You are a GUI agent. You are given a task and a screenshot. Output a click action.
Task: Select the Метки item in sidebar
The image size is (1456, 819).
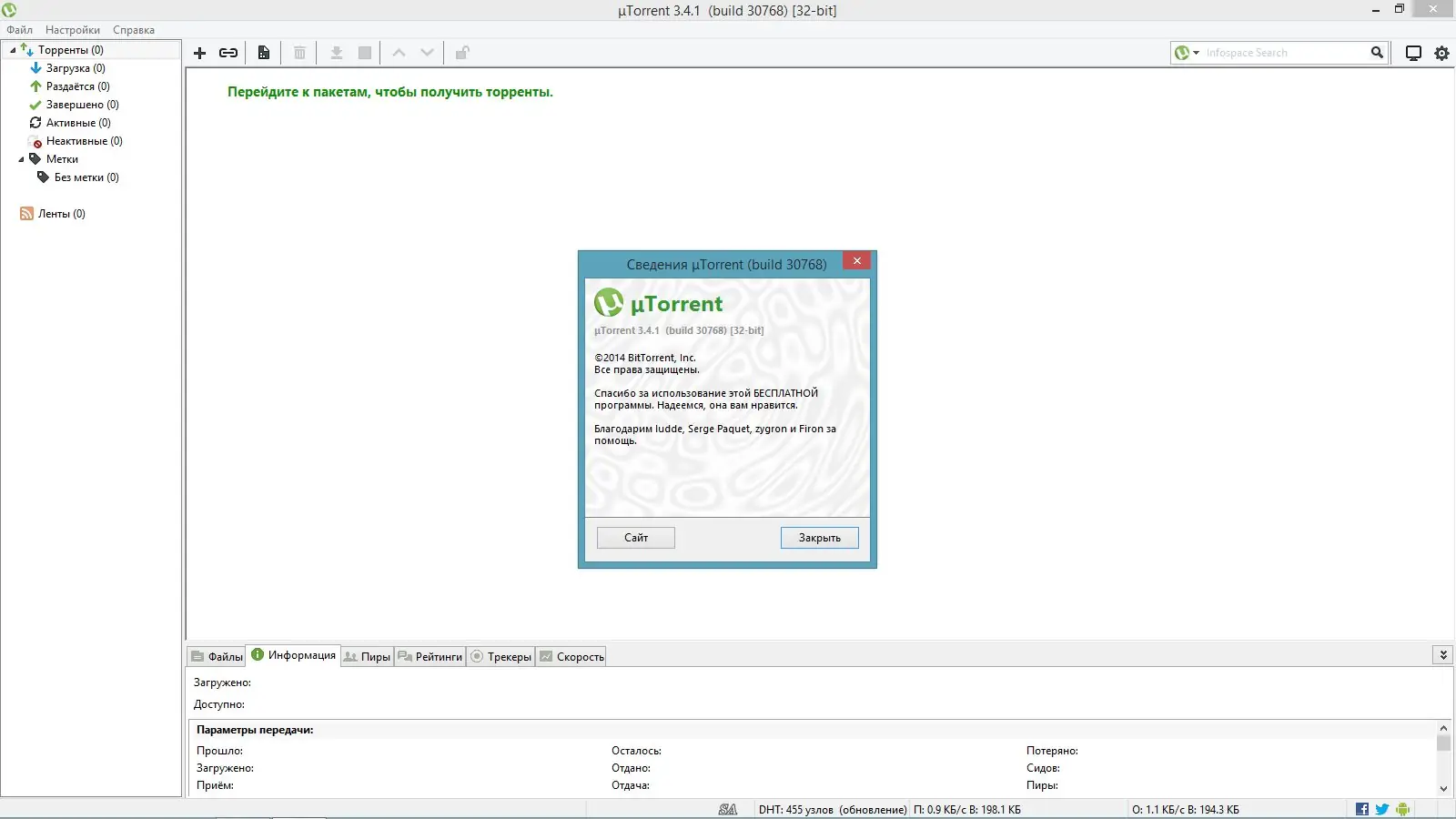click(x=62, y=159)
